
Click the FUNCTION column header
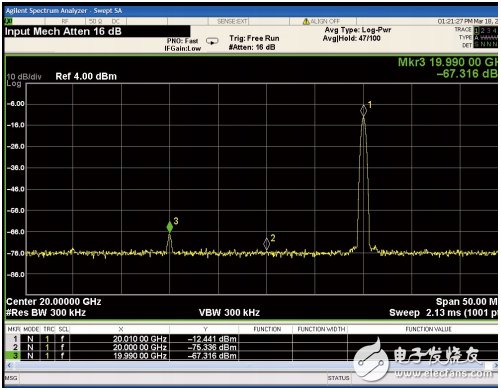coord(267,329)
